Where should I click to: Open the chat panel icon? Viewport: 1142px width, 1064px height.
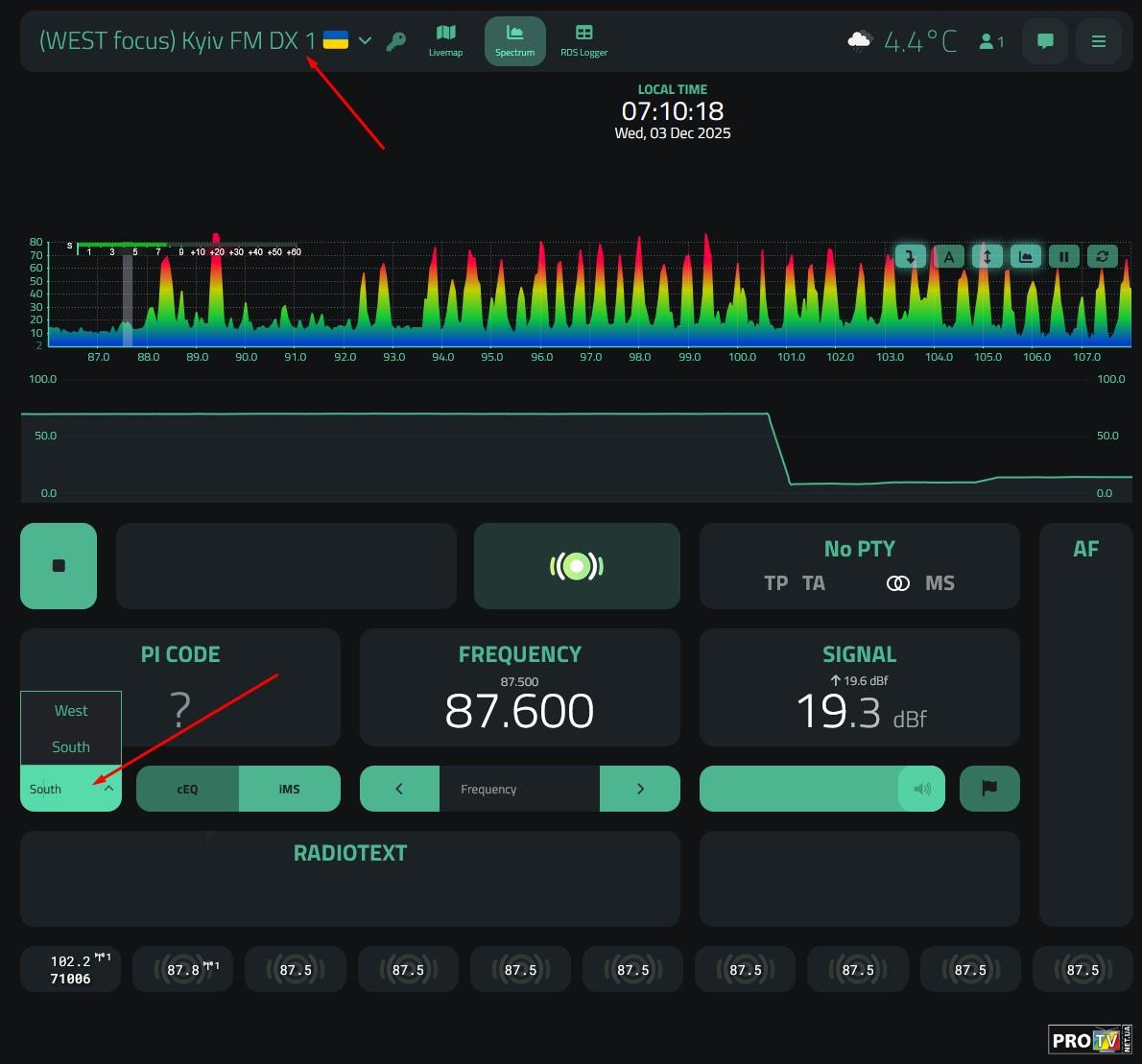1045,41
